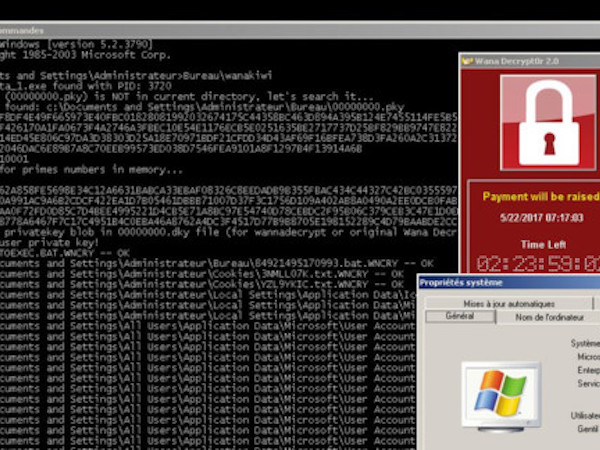The image size is (600, 450).
Task: Click the 'TOEXEC.BAT.WNCRY -- OK' line
Action: click(x=65, y=253)
